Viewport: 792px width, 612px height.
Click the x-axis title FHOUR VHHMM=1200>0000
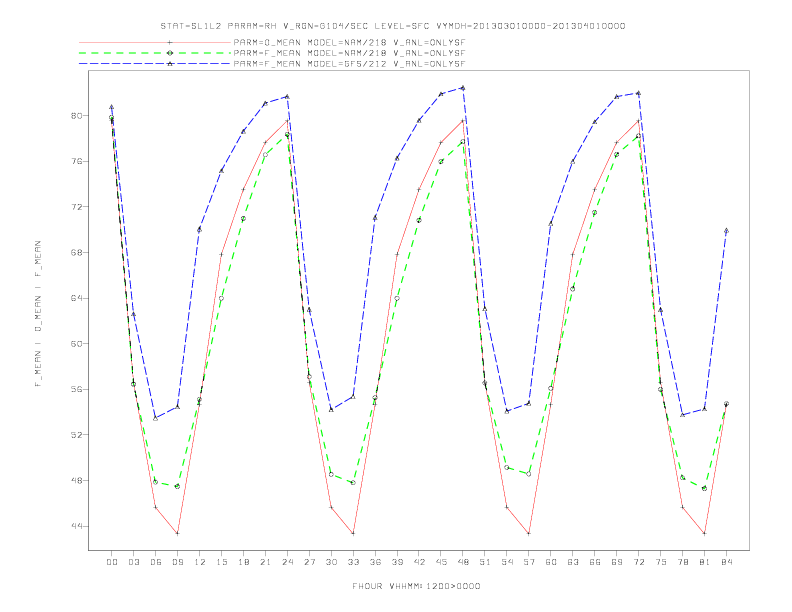pos(416,586)
